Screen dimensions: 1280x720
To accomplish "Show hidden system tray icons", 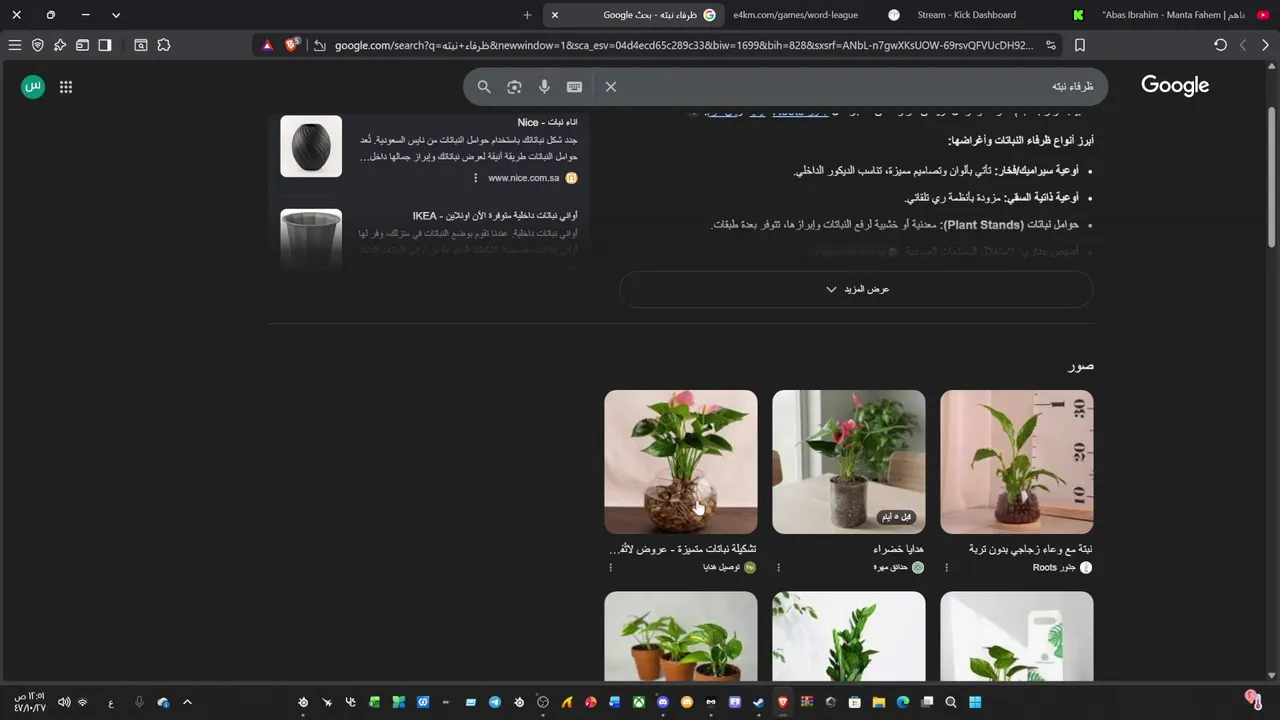I will 187,702.
